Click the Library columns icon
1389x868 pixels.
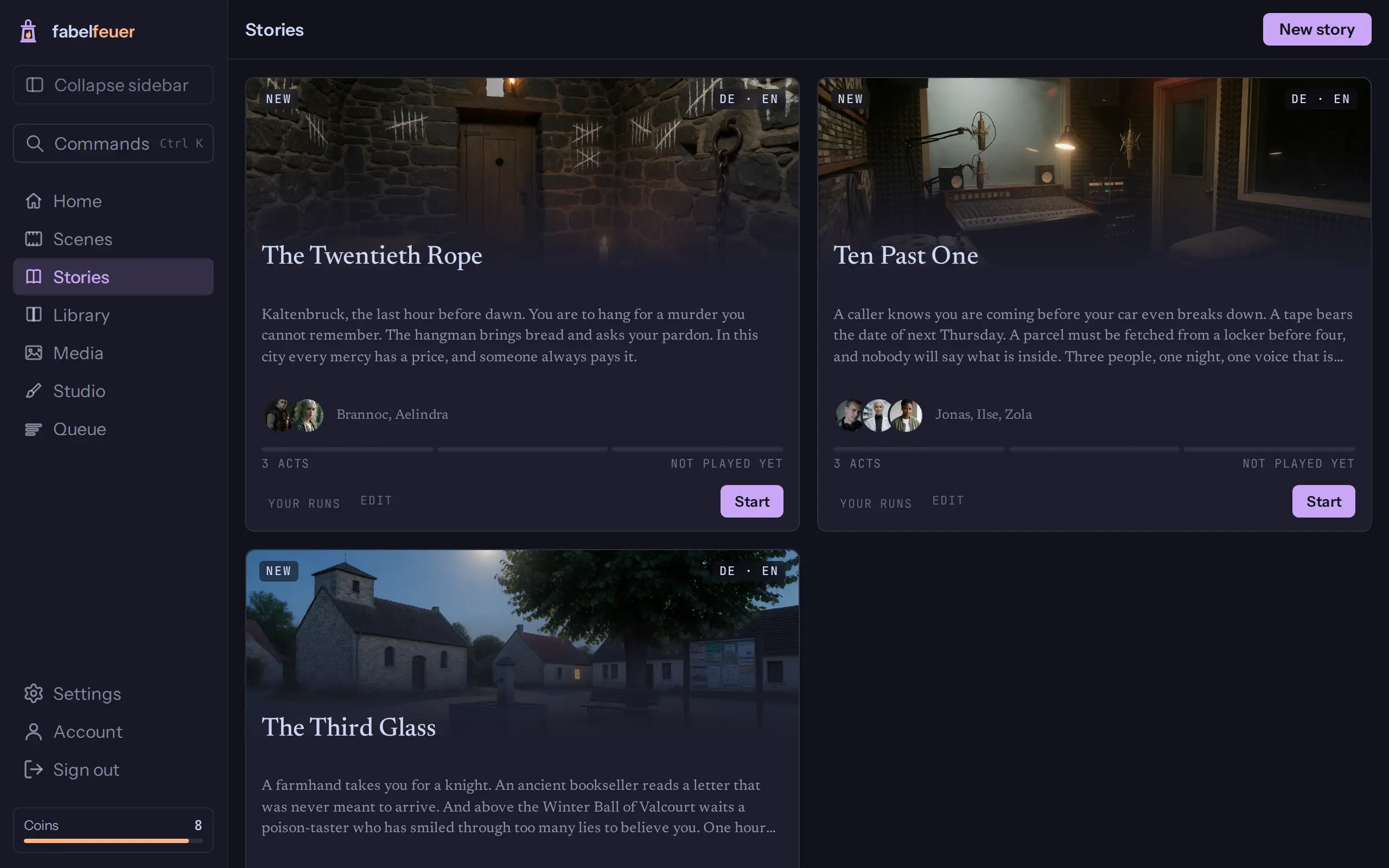33,315
